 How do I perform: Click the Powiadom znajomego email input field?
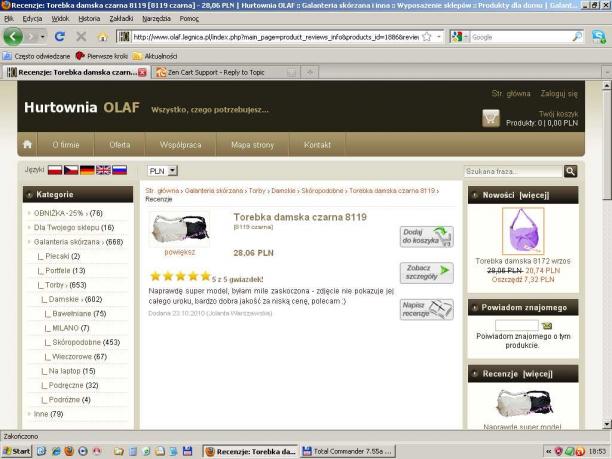(x=517, y=325)
